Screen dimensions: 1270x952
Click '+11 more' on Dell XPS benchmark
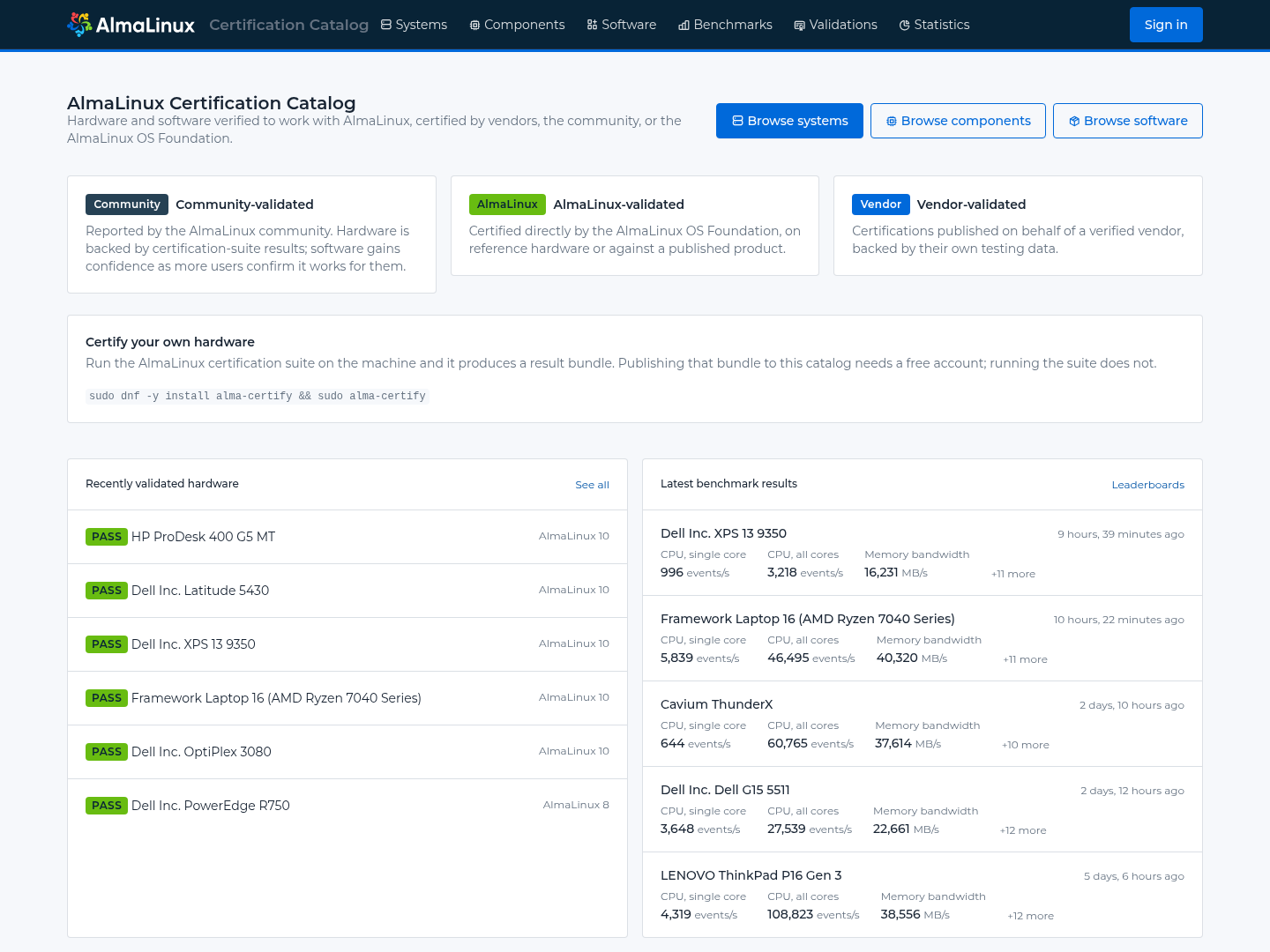1013,574
